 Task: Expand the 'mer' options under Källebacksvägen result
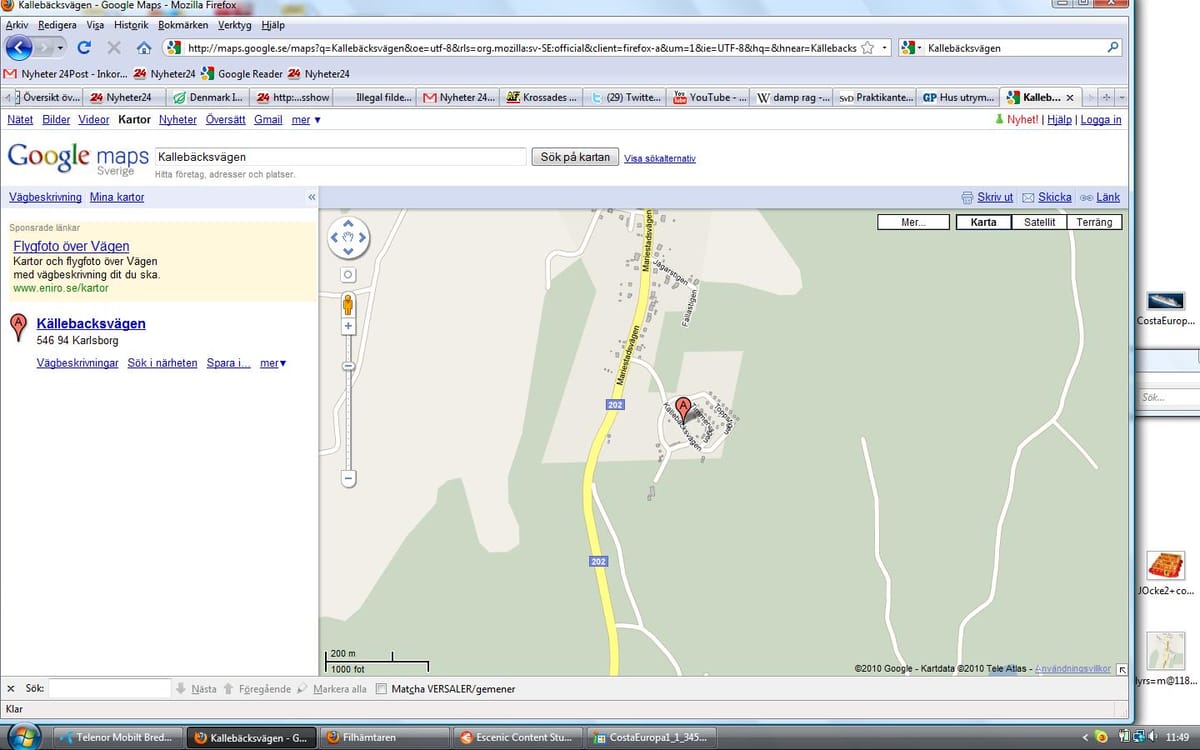tap(273, 363)
